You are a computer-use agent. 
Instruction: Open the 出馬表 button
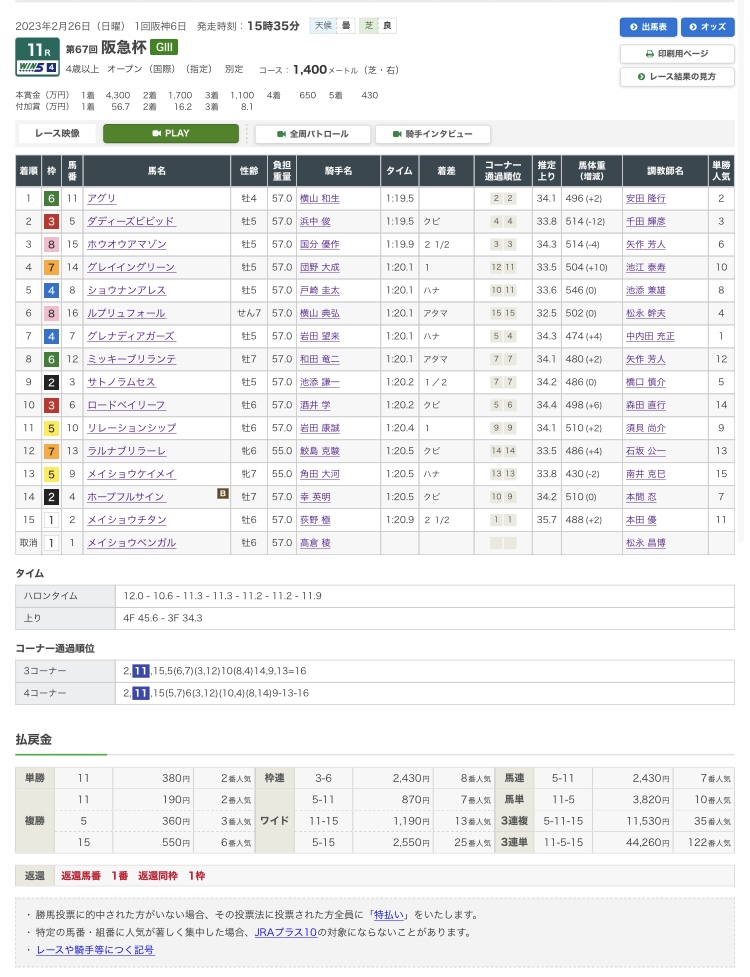[648, 27]
